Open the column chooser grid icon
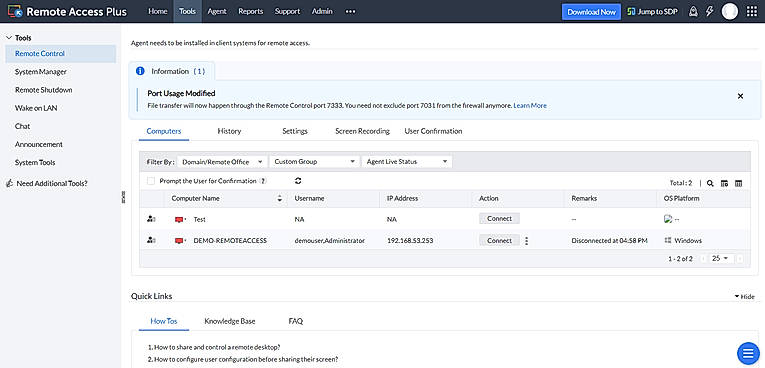Image resolution: width=765 pixels, height=368 pixels. [739, 184]
